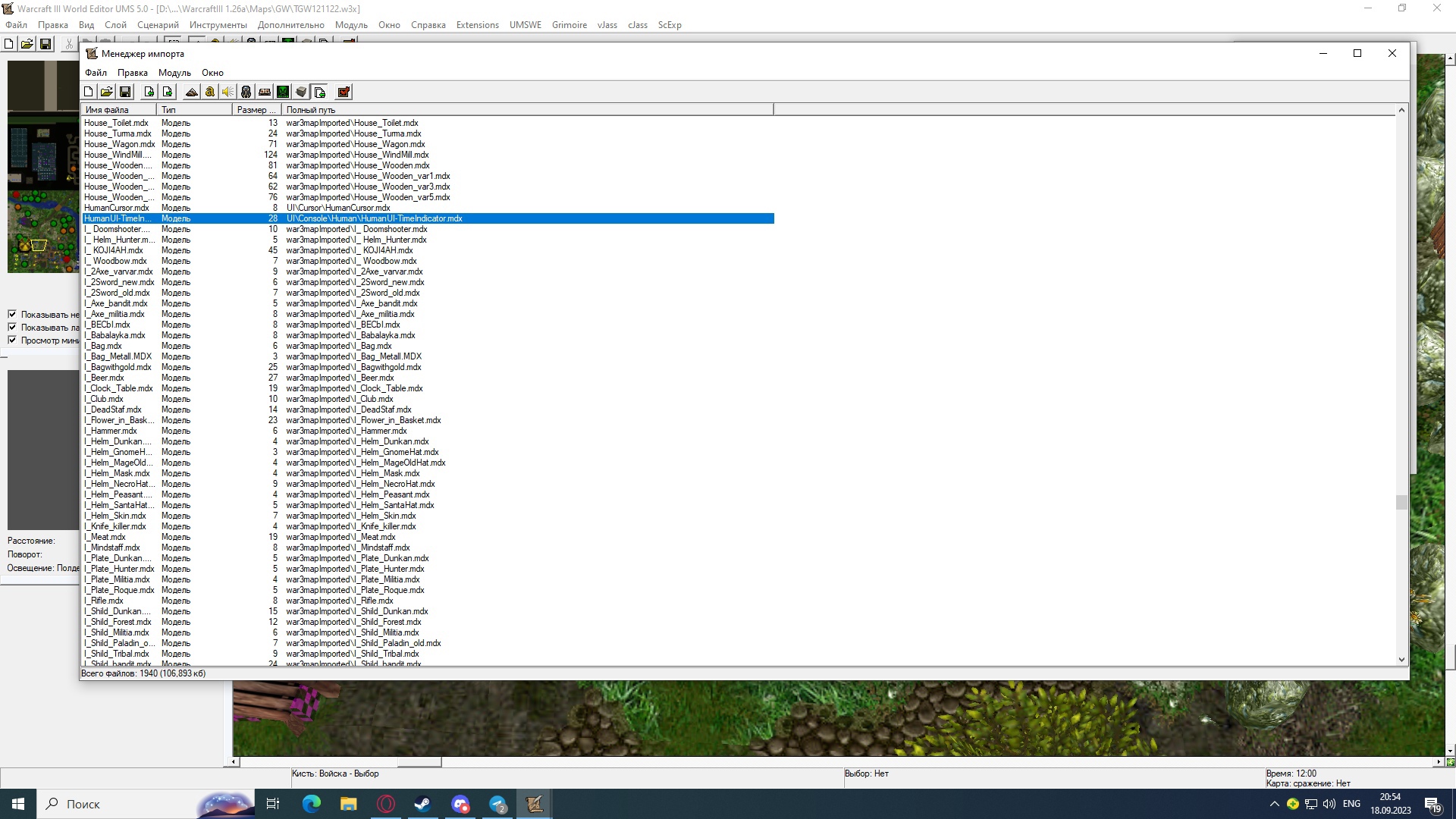Viewport: 1456px width, 819px height.
Task: Click the map view horizontal scrollbar thumb
Action: (419, 761)
